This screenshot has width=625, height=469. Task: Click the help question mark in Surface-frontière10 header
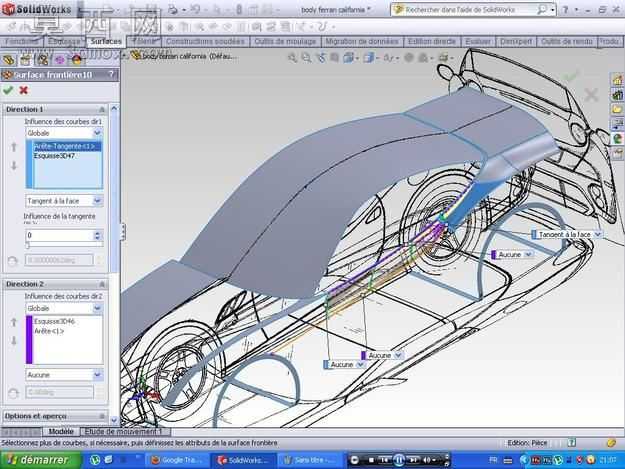112,75
